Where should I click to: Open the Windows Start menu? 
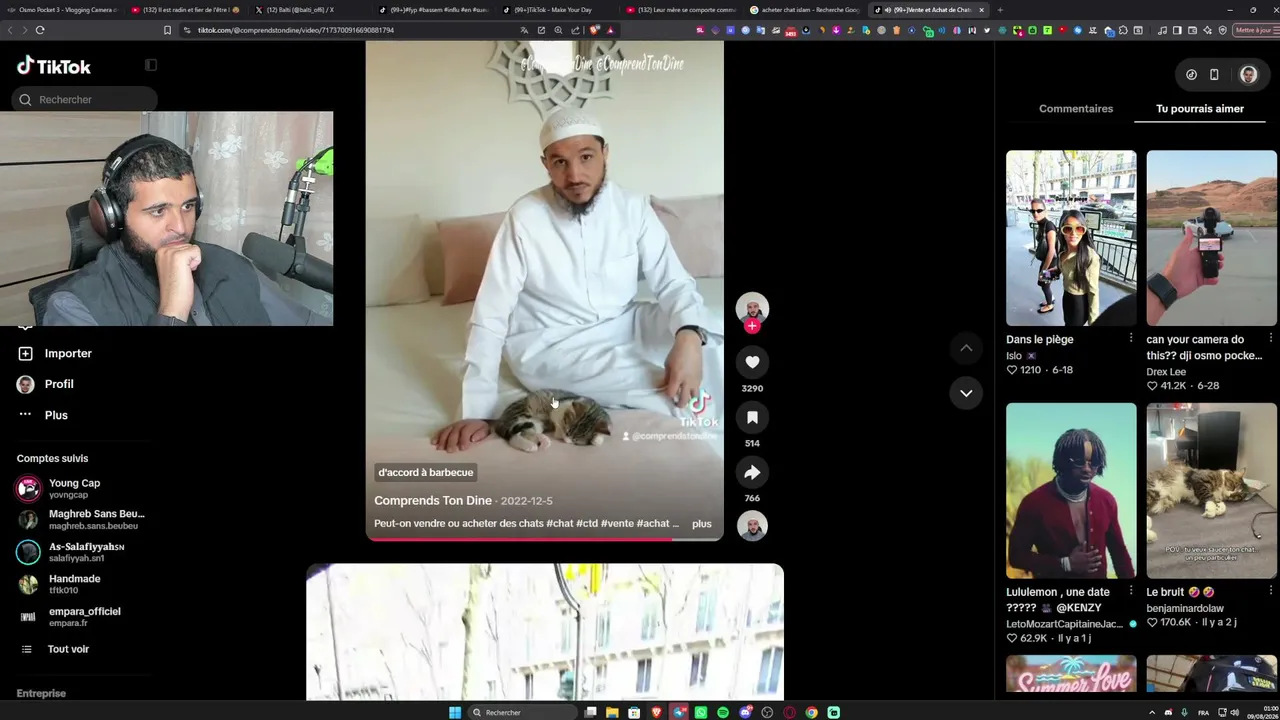pyautogui.click(x=455, y=712)
